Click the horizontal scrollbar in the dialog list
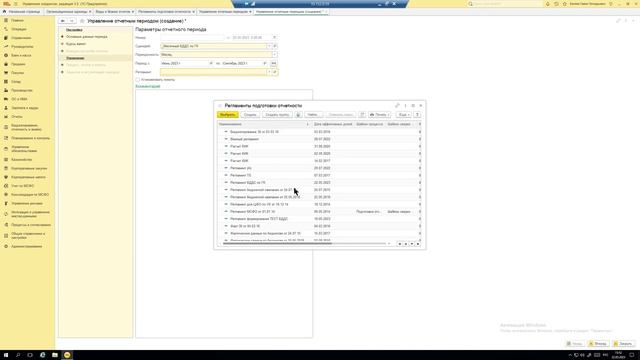The image size is (640, 360). click(x=278, y=244)
